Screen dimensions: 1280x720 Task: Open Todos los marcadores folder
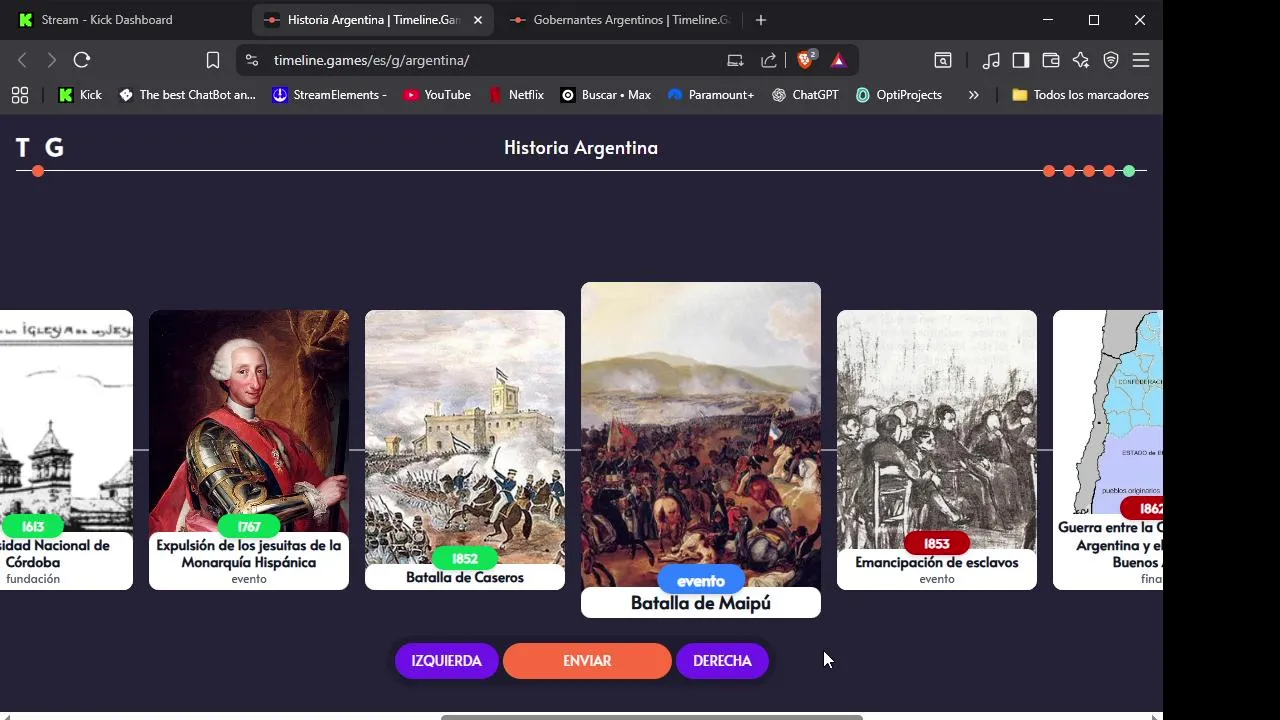pyautogui.click(x=1080, y=95)
